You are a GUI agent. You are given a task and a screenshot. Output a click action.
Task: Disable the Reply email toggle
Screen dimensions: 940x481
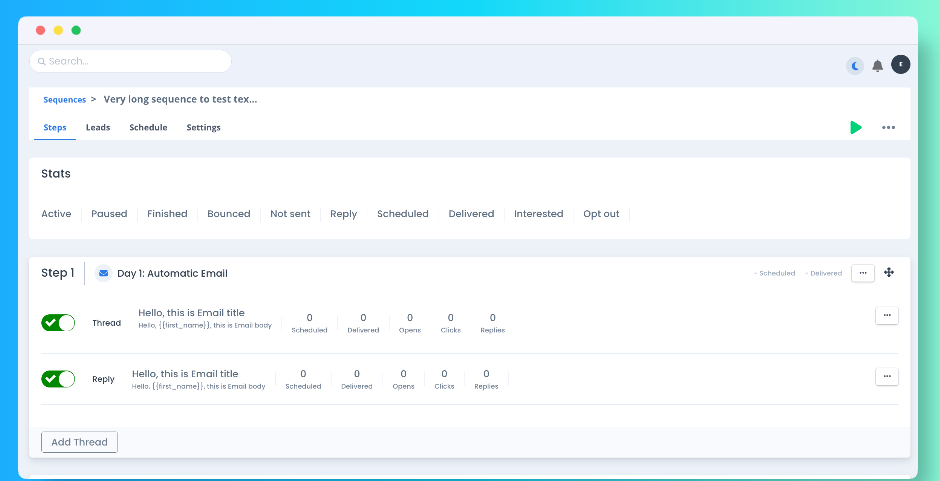click(58, 379)
